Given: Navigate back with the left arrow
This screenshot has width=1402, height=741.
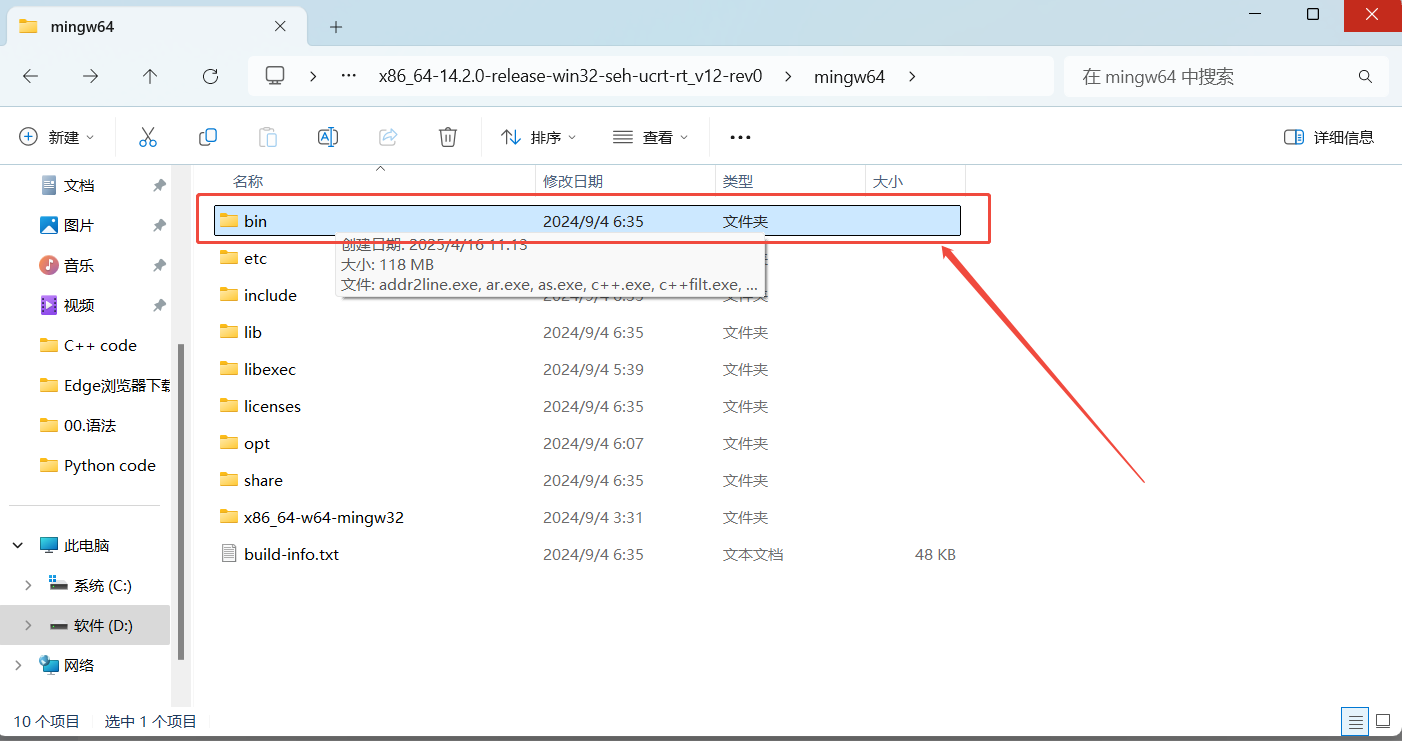Looking at the screenshot, I should (x=31, y=76).
